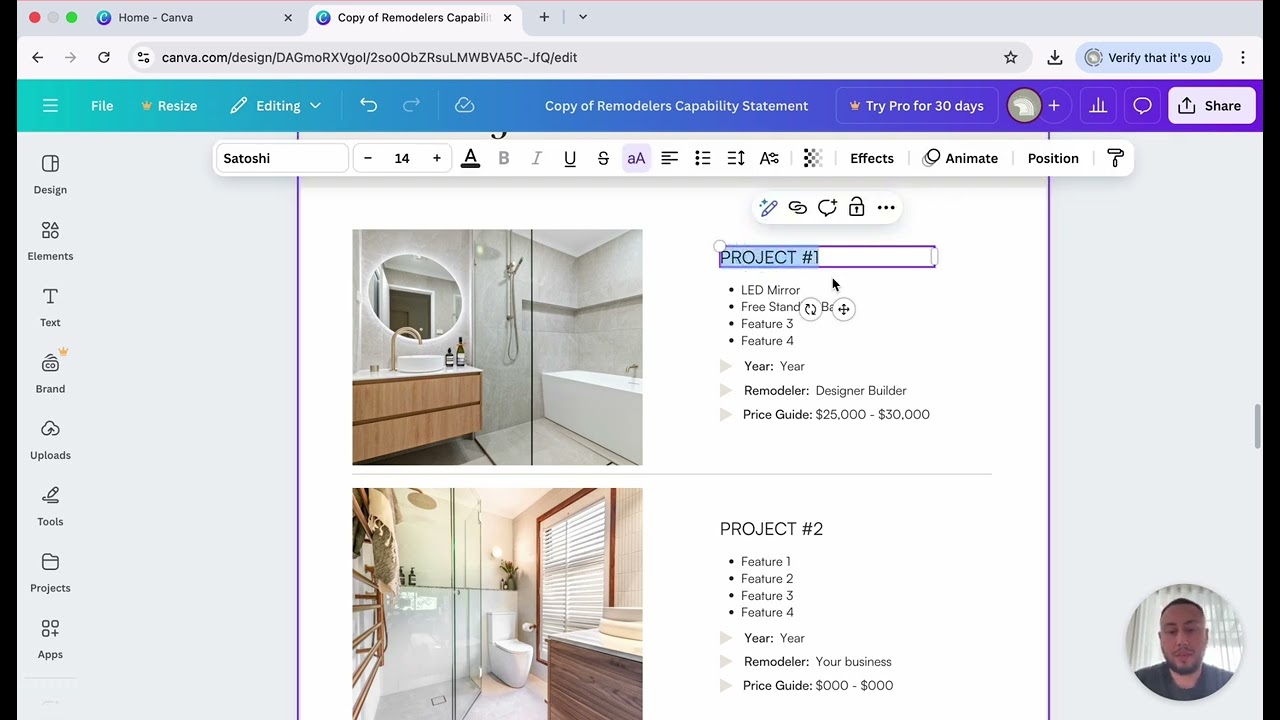Select the Text tool in sidebar
Image resolution: width=1280 pixels, height=720 pixels.
click(x=50, y=307)
